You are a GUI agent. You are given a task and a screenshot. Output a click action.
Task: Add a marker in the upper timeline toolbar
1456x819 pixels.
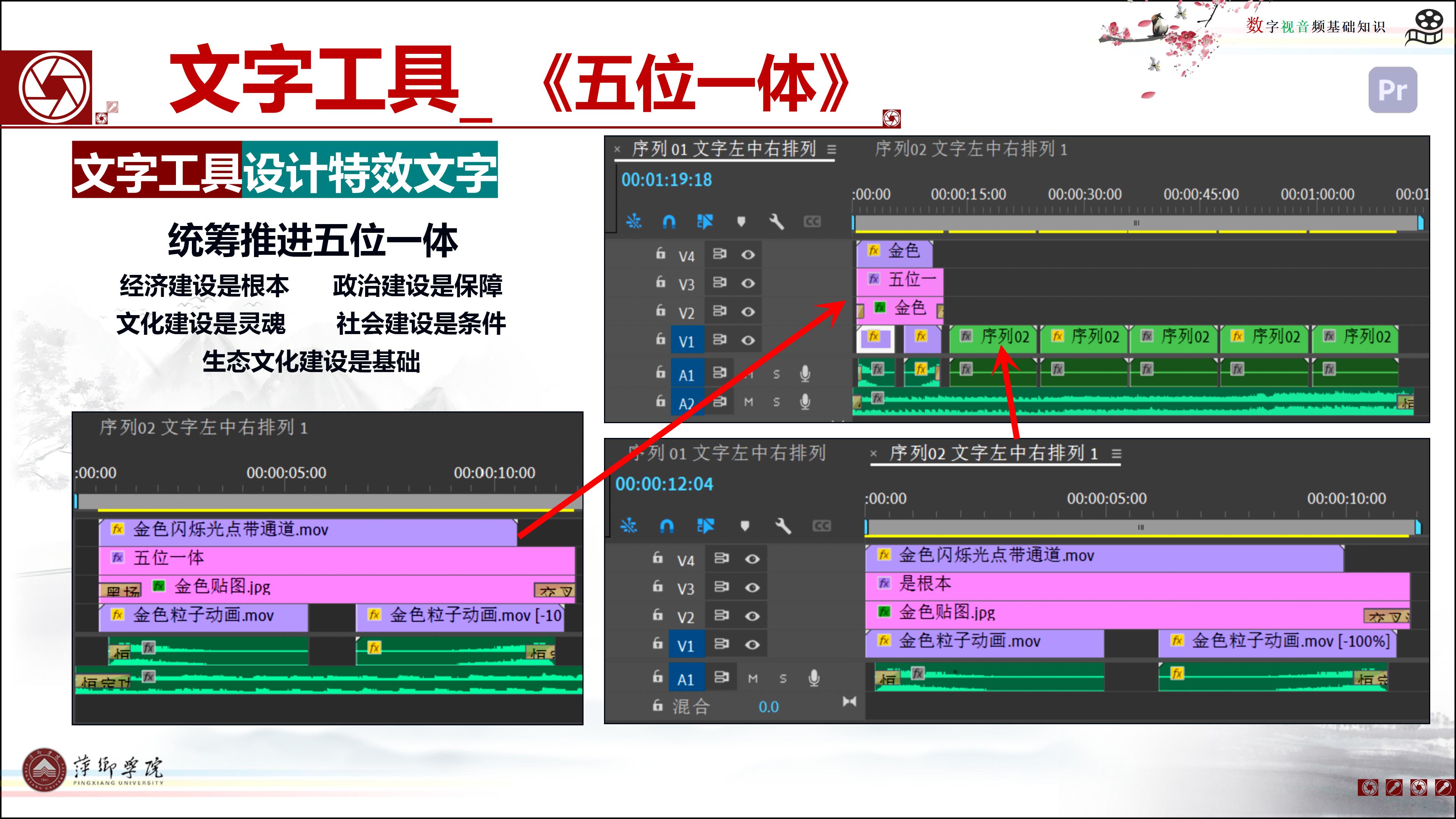(741, 221)
